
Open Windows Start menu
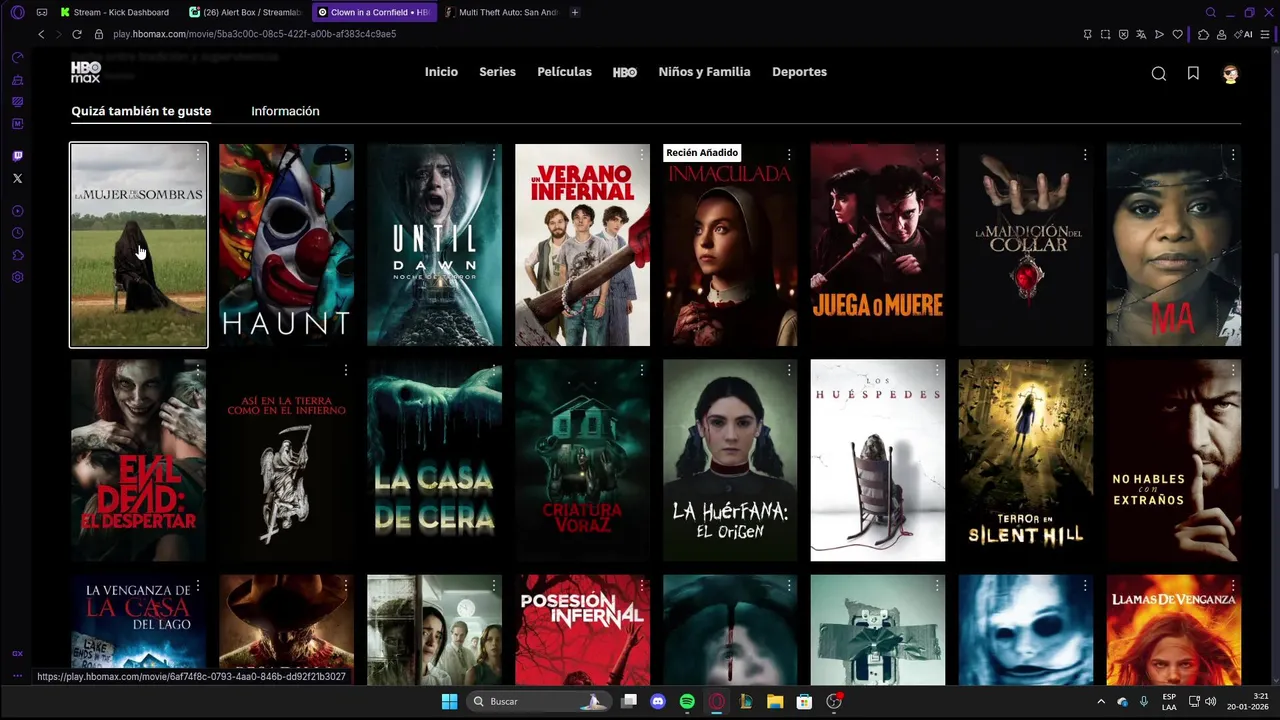(x=449, y=702)
